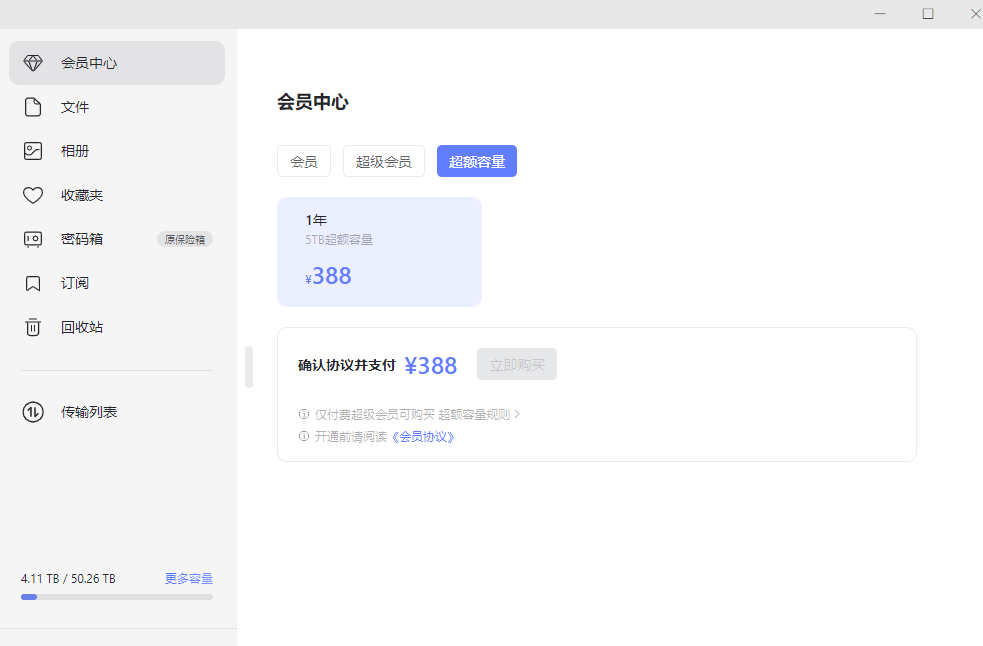Click the info icon beside 开通前请阅读
This screenshot has height=646, width=983.
pos(304,437)
